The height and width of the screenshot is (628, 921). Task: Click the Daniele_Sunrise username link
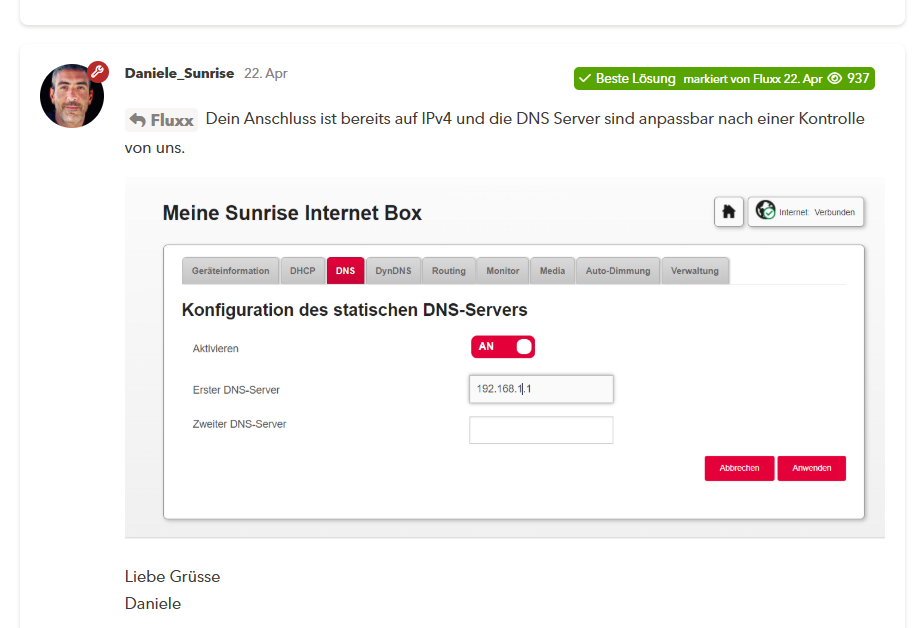click(179, 73)
